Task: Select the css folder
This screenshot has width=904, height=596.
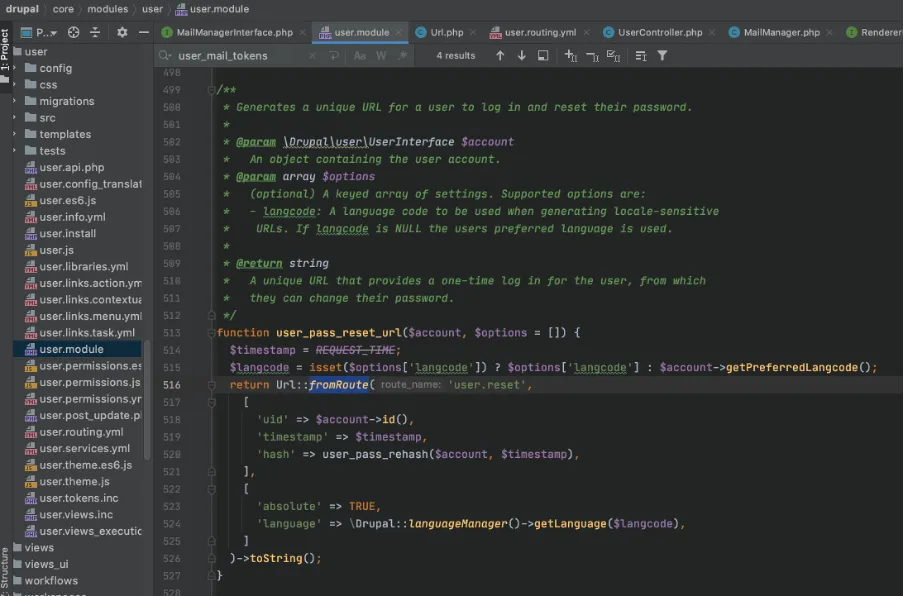Action: [x=48, y=85]
